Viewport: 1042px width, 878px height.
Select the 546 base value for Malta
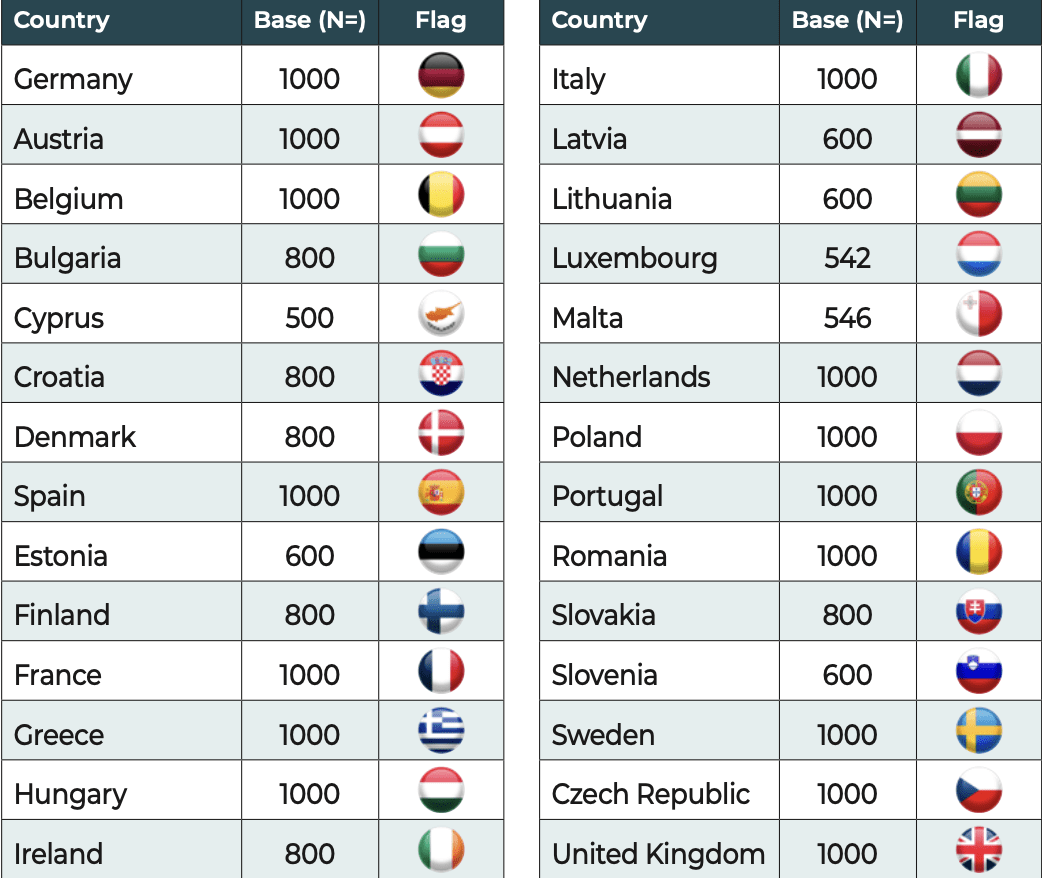pyautogui.click(x=847, y=318)
